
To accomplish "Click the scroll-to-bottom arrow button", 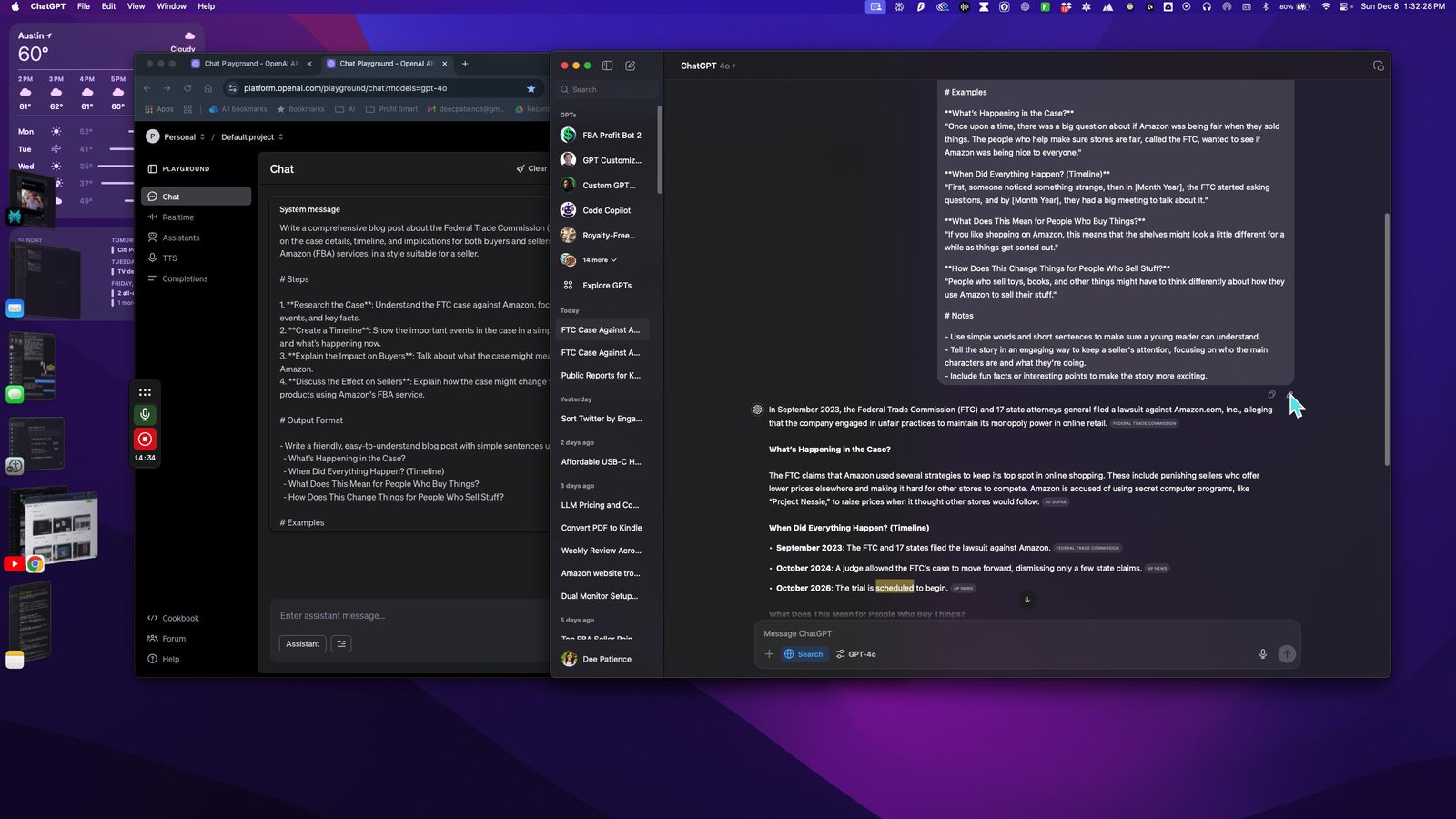I will (x=1027, y=600).
